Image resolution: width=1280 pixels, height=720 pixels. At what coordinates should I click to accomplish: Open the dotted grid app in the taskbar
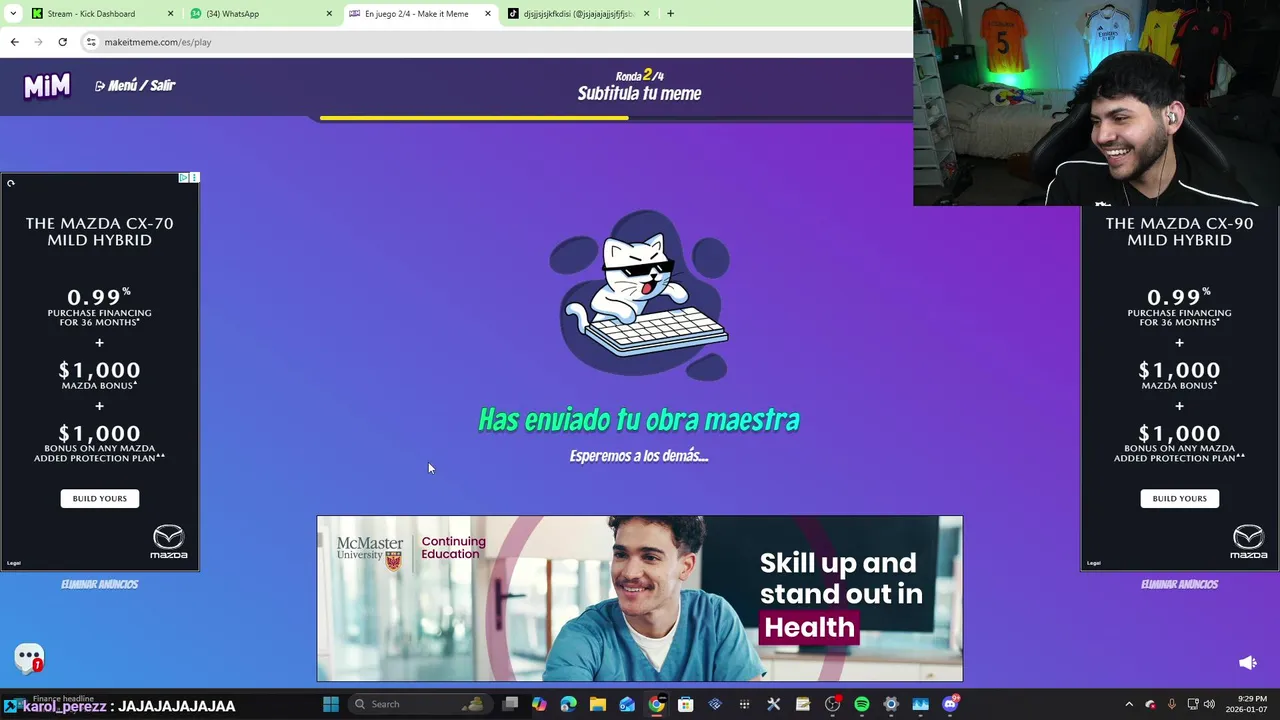click(744, 704)
